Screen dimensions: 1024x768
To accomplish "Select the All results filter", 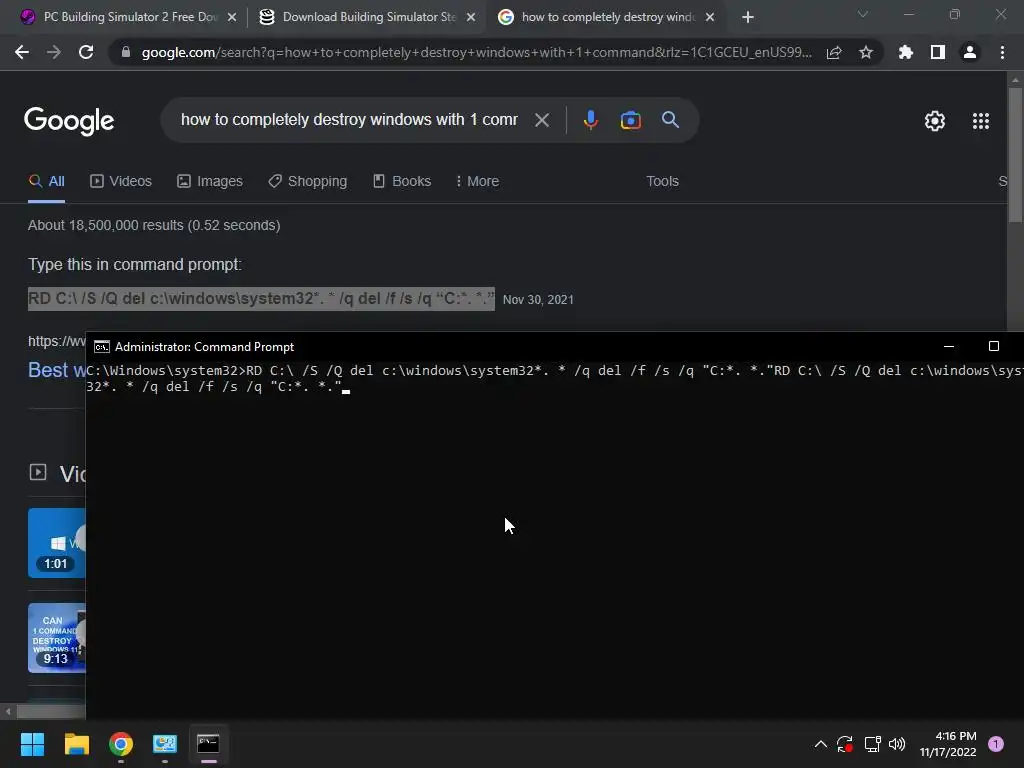I will [x=46, y=182].
